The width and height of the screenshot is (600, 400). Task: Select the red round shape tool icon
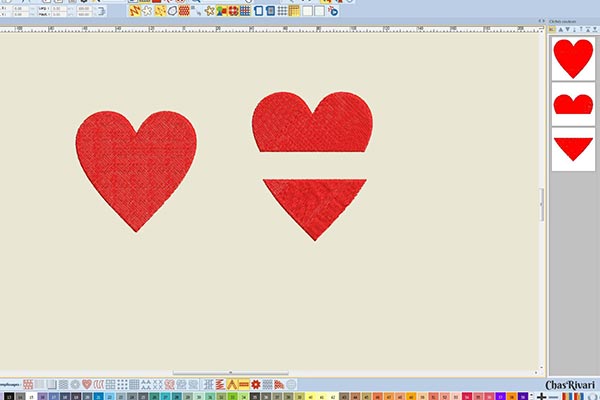(x=172, y=11)
